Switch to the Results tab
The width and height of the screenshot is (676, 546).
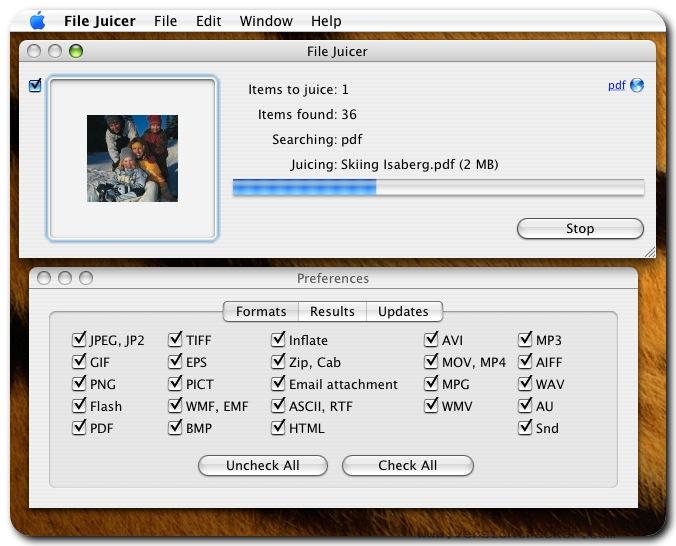[x=332, y=311]
